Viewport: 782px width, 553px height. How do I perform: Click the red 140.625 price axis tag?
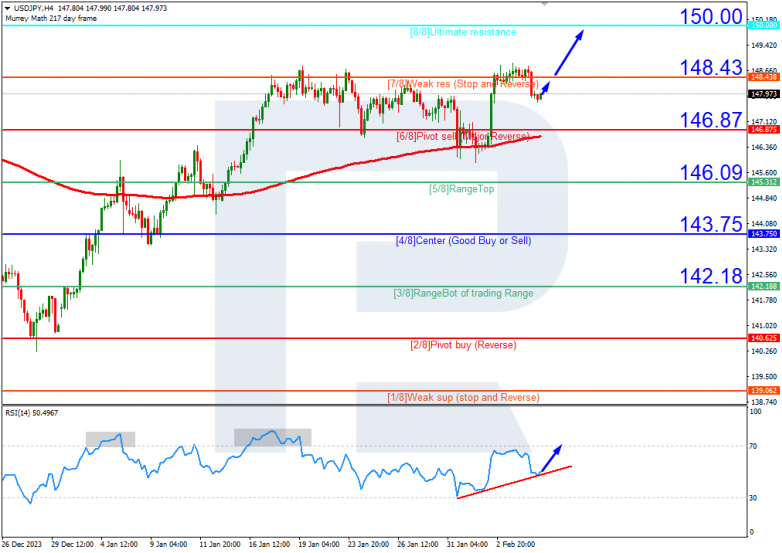764,338
